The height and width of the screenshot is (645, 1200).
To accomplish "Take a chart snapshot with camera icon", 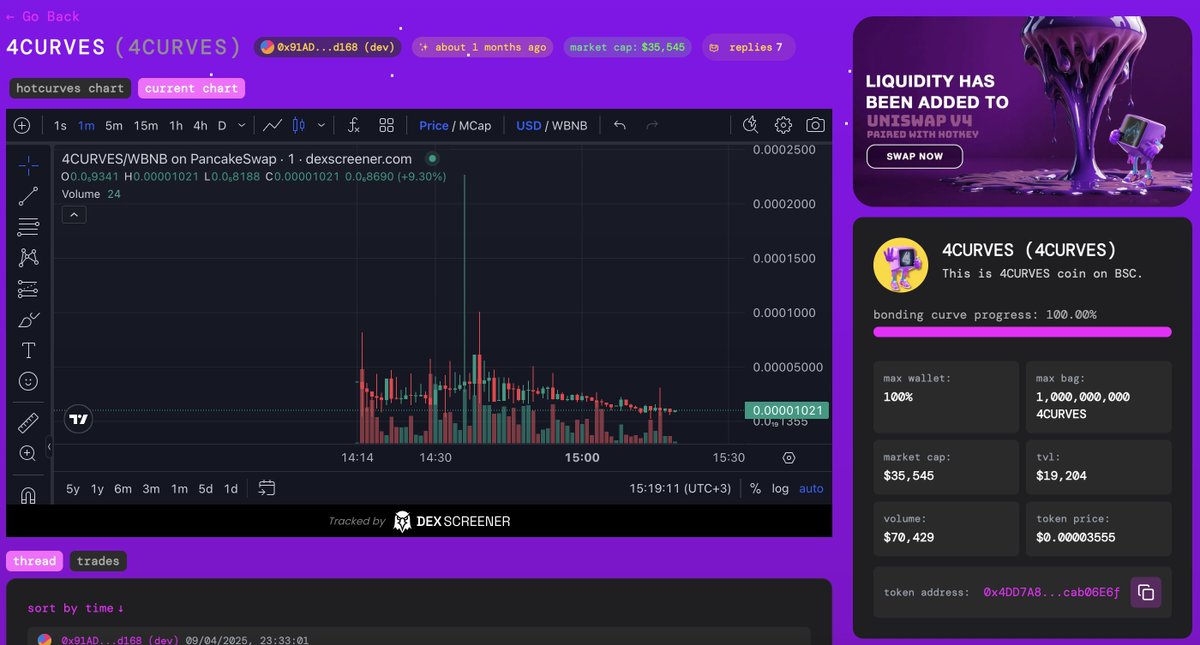I will [x=816, y=125].
